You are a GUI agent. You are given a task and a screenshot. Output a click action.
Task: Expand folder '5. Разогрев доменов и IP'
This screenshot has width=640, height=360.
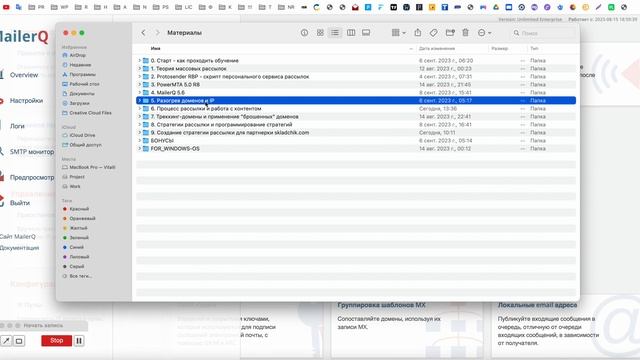coord(139,100)
